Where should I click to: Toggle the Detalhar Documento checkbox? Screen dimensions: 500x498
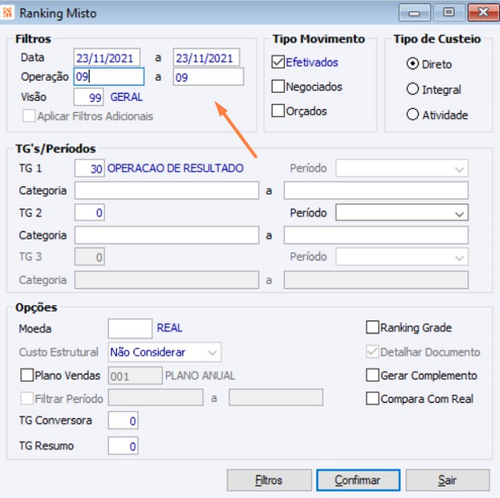click(x=373, y=352)
